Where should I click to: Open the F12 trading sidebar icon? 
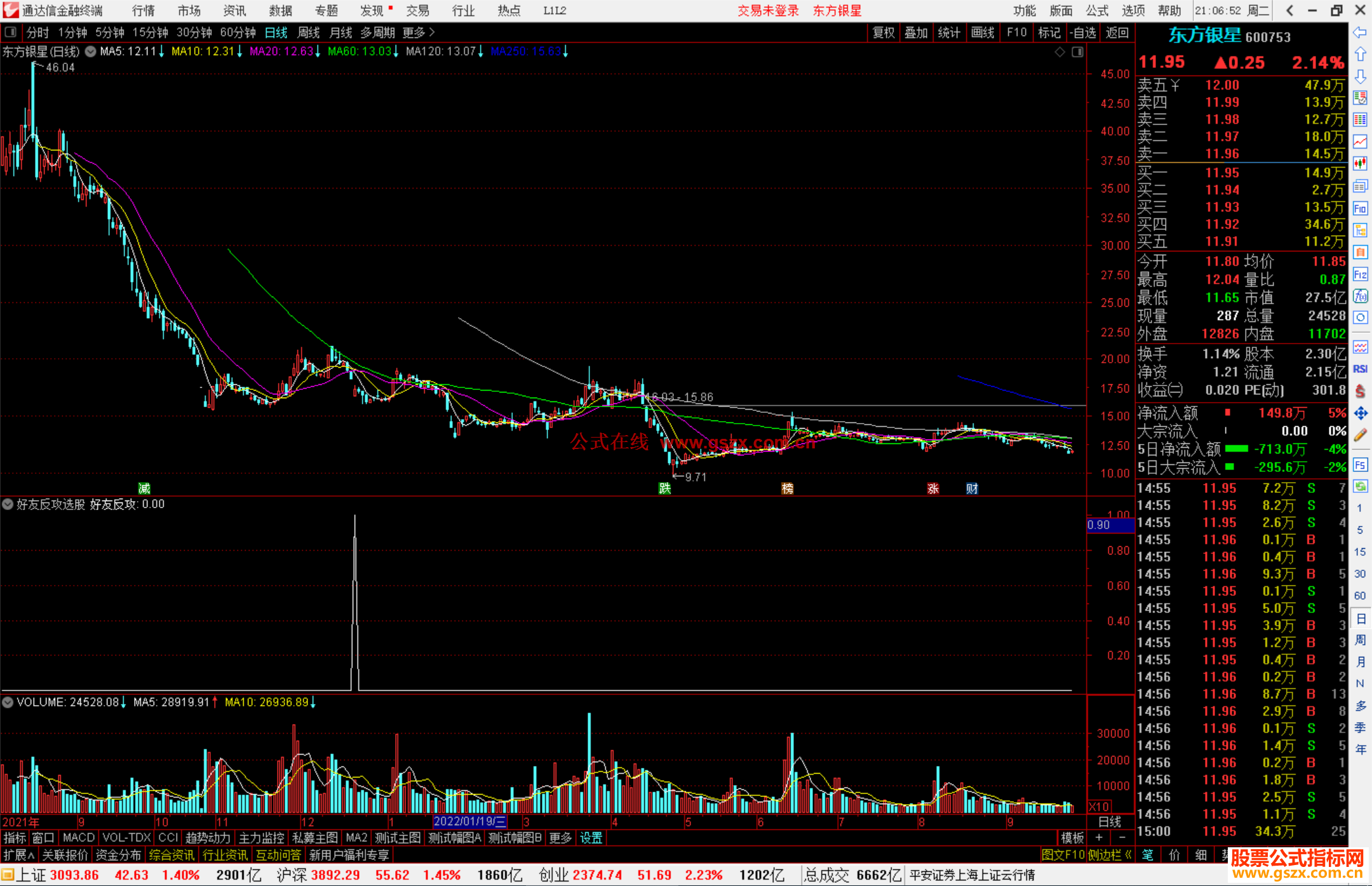(x=1360, y=274)
